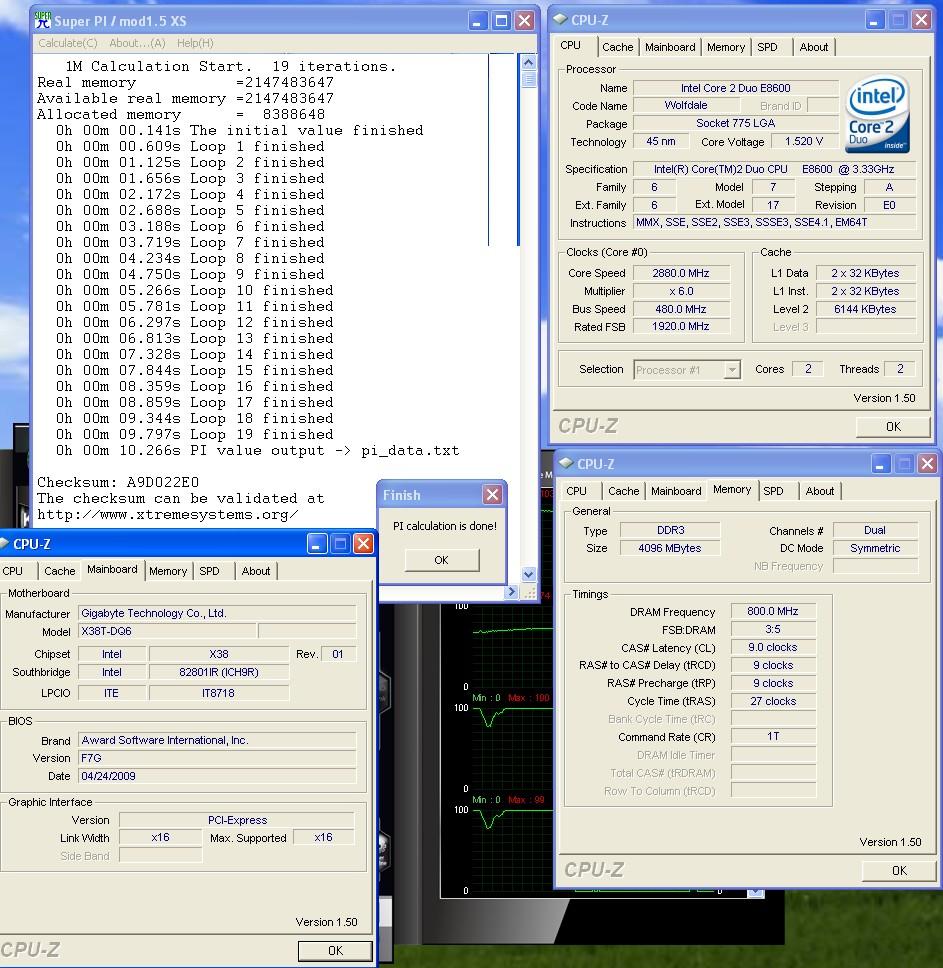
Task: Open About menu in Super PI
Action: click(137, 43)
